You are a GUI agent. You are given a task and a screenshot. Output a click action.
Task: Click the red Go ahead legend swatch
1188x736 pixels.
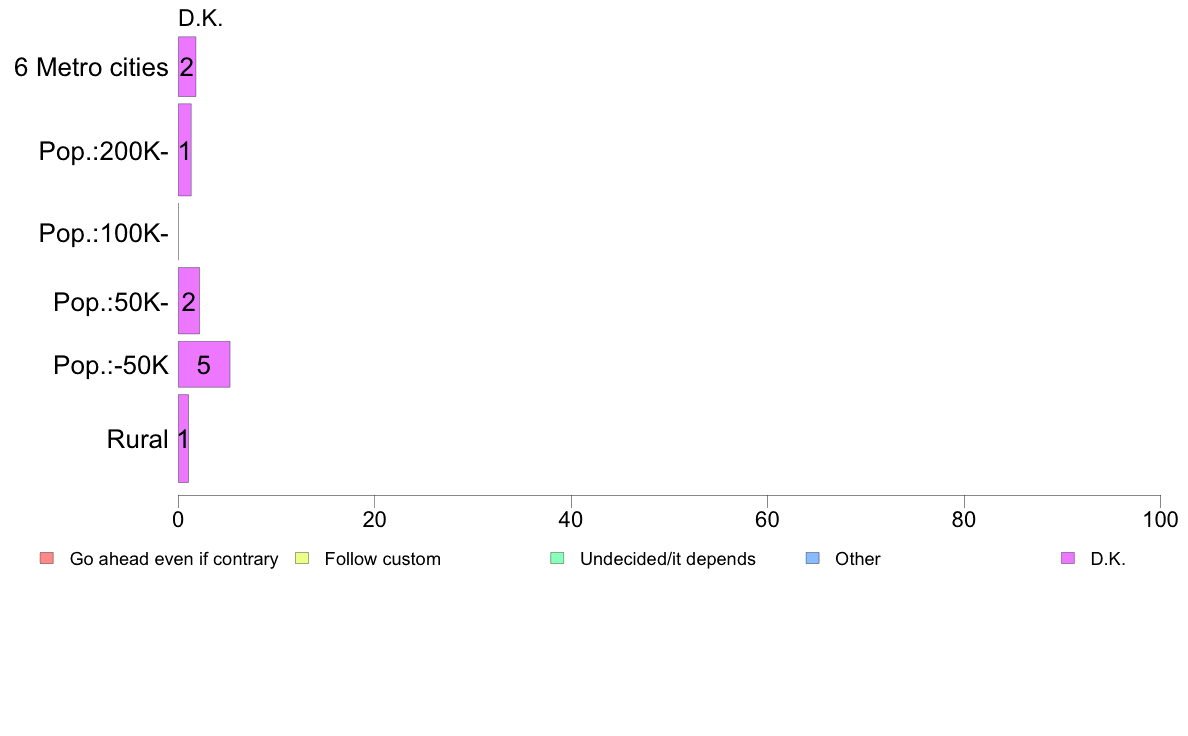click(47, 559)
